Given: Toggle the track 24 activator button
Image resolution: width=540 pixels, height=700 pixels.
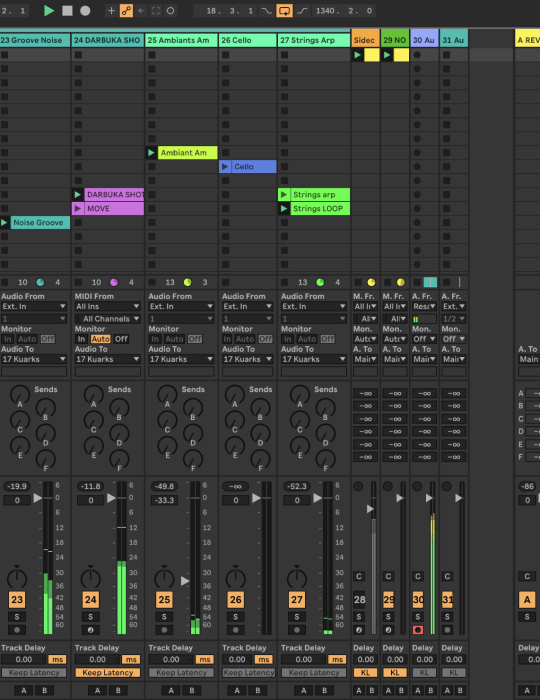Looking at the screenshot, I should 91,600.
